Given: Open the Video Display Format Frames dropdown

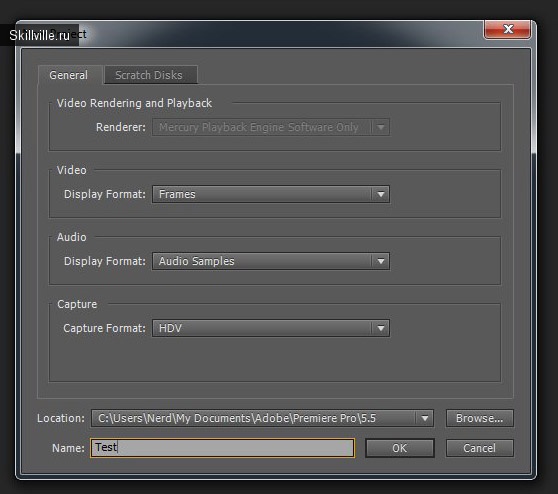Looking at the screenshot, I should pos(271,194).
